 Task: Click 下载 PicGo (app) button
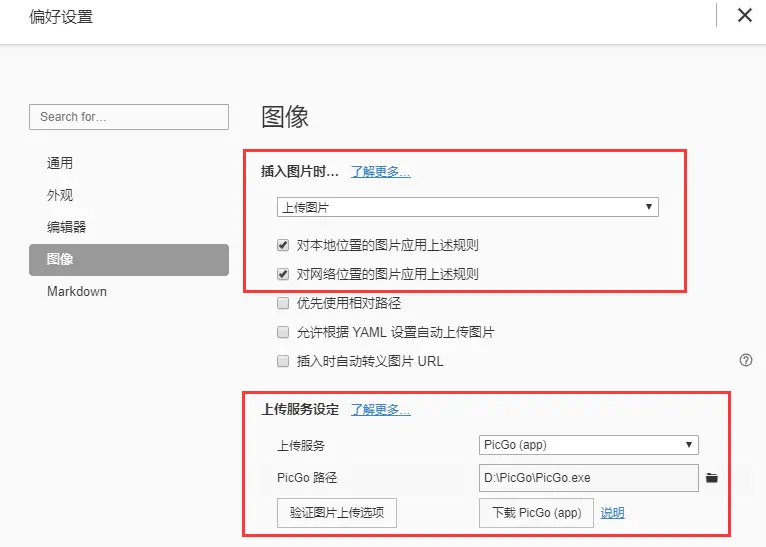536,513
